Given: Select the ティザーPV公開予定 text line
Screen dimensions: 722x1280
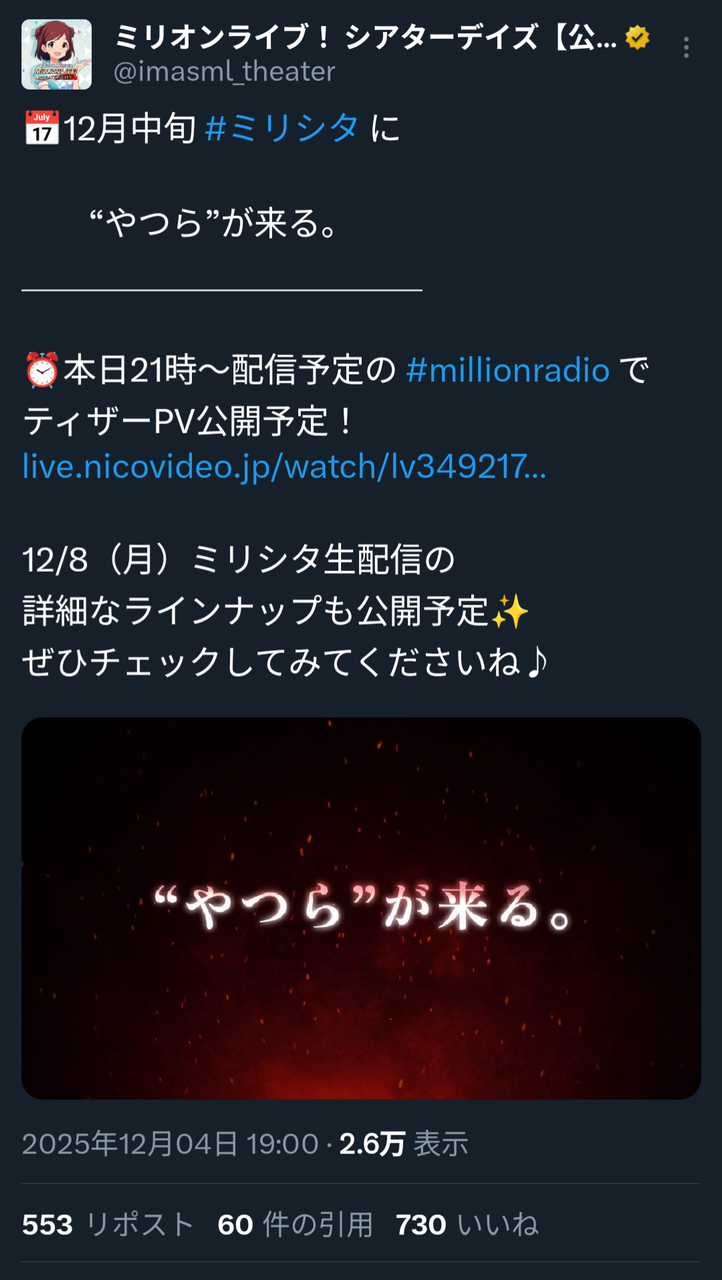Looking at the screenshot, I should (x=188, y=418).
